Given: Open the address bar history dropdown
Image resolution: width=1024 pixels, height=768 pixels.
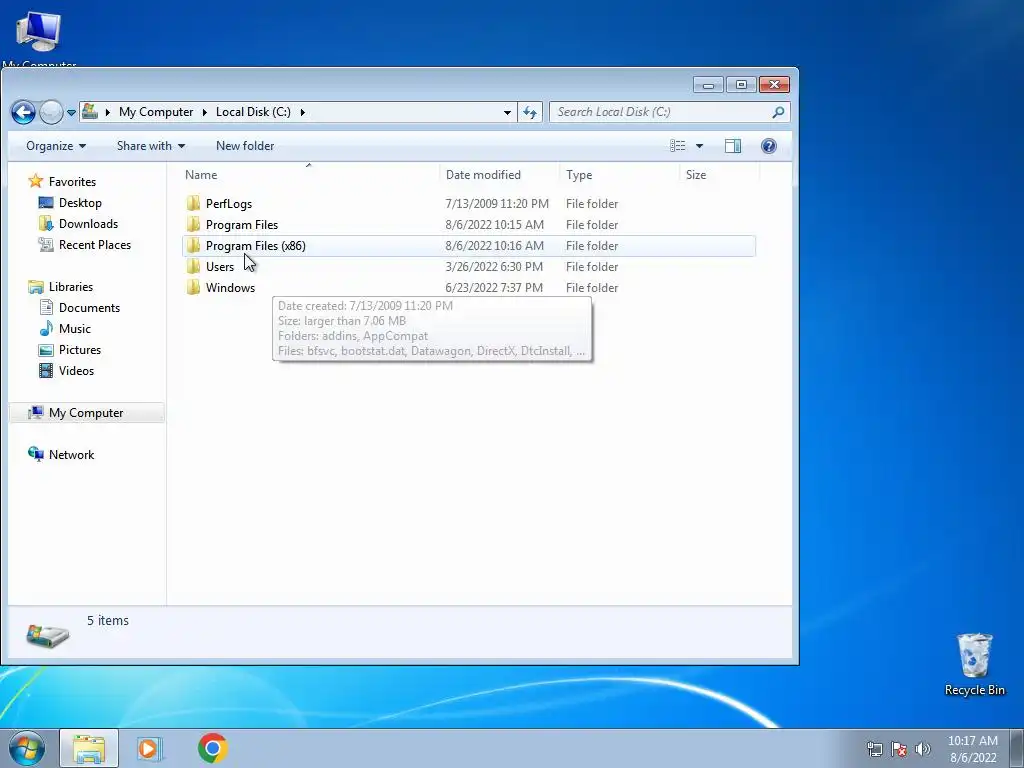Looking at the screenshot, I should click(x=507, y=112).
